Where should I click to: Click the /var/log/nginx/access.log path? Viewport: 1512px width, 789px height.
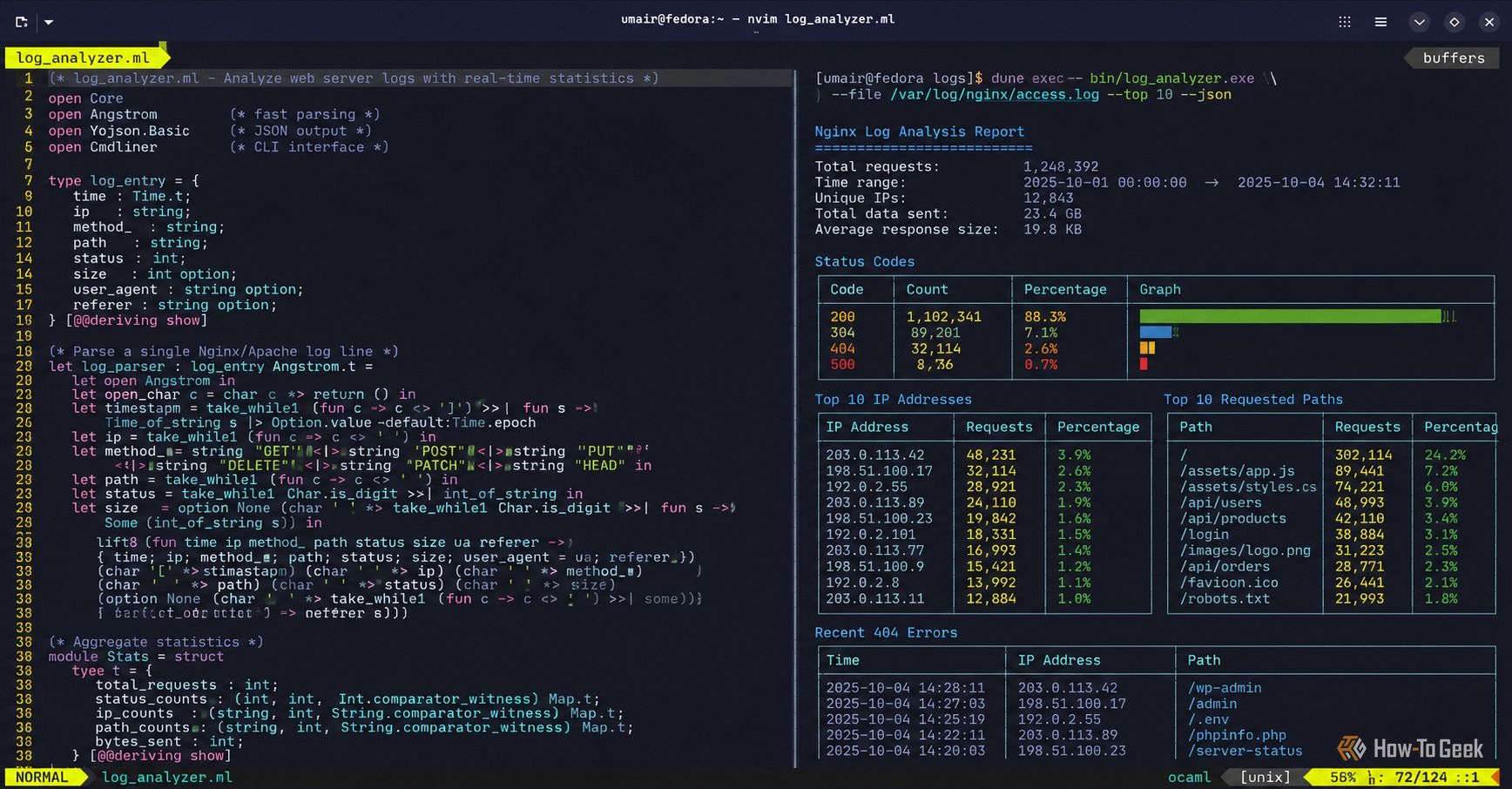[994, 94]
